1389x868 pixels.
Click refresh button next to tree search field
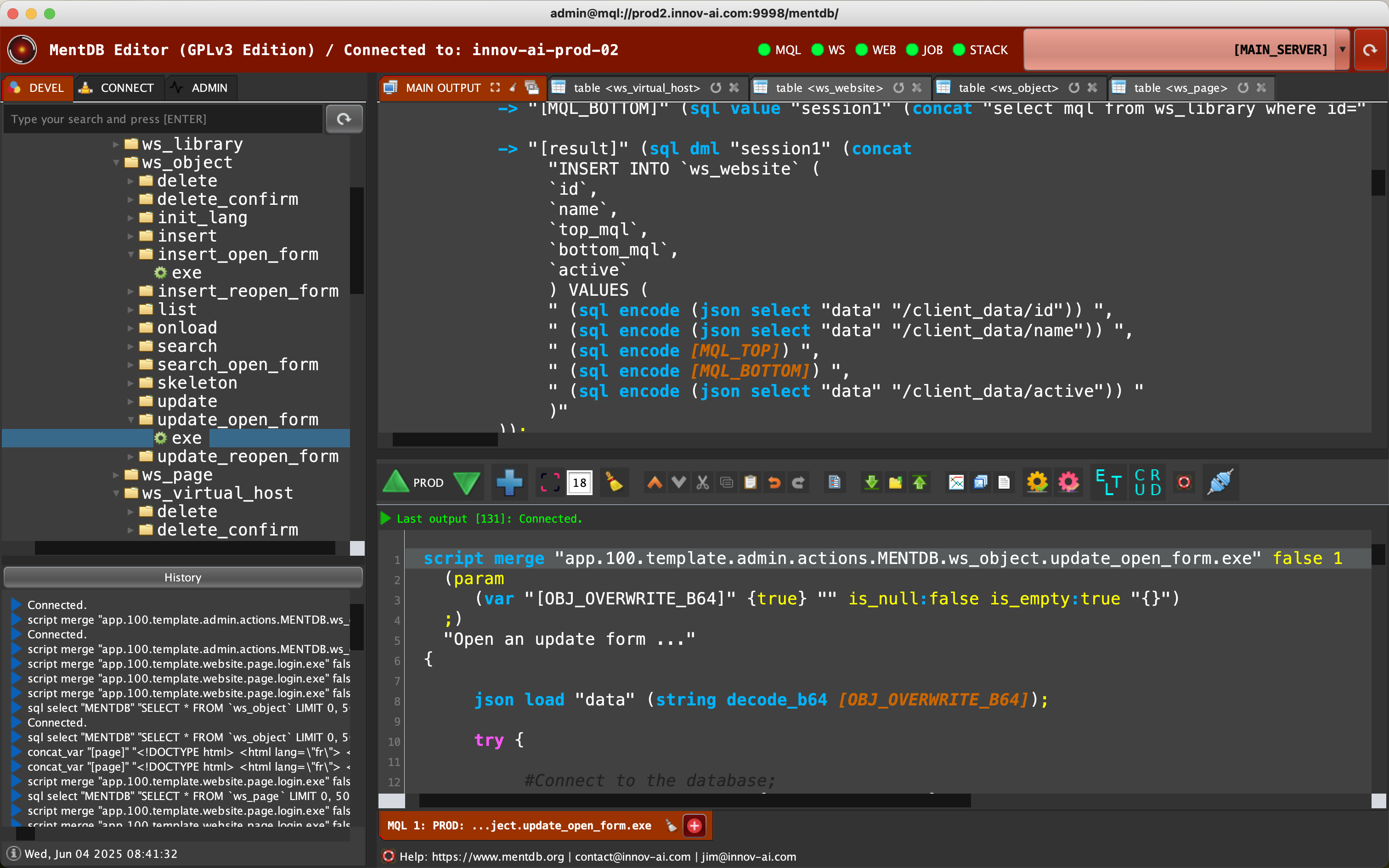(344, 119)
